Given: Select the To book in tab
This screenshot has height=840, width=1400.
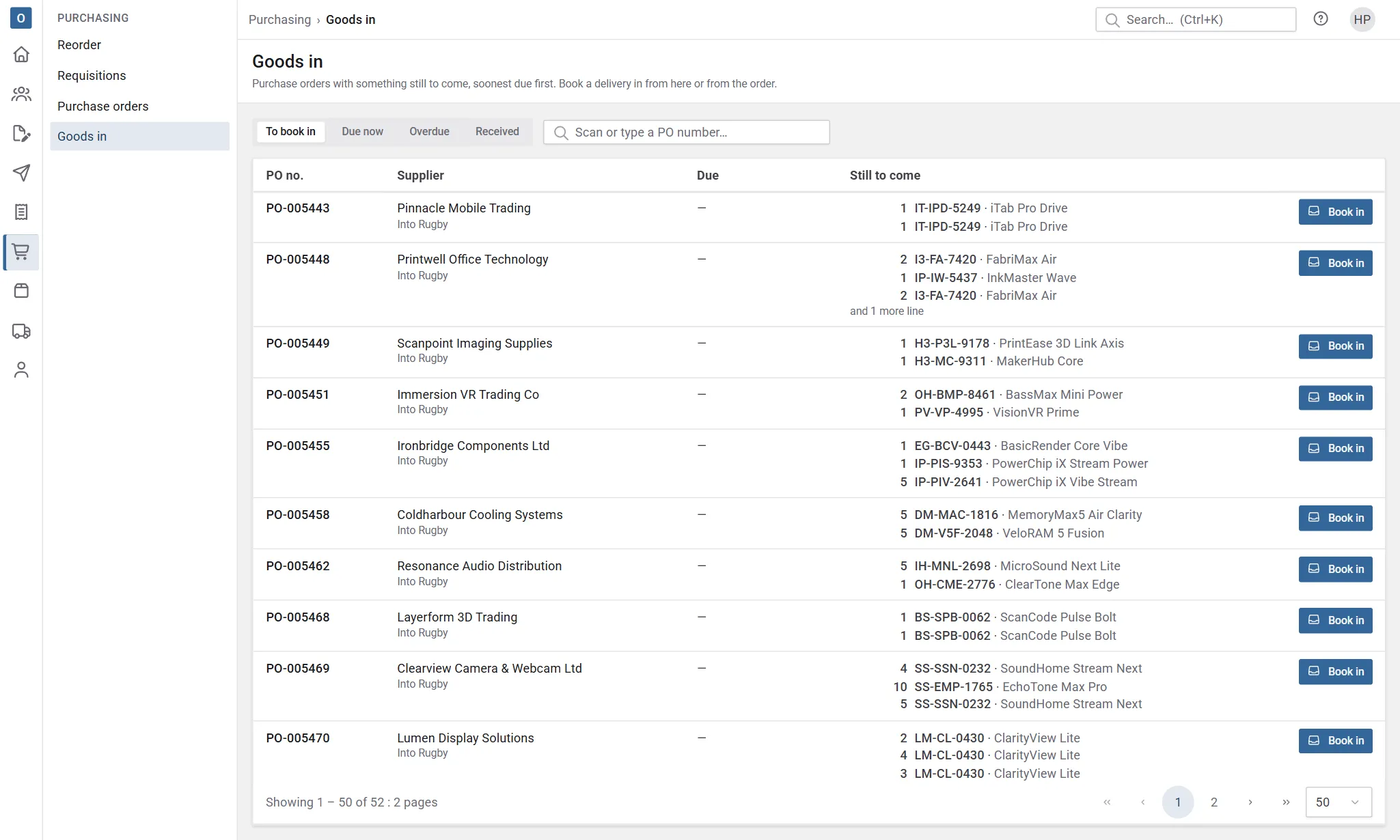Looking at the screenshot, I should click(290, 132).
